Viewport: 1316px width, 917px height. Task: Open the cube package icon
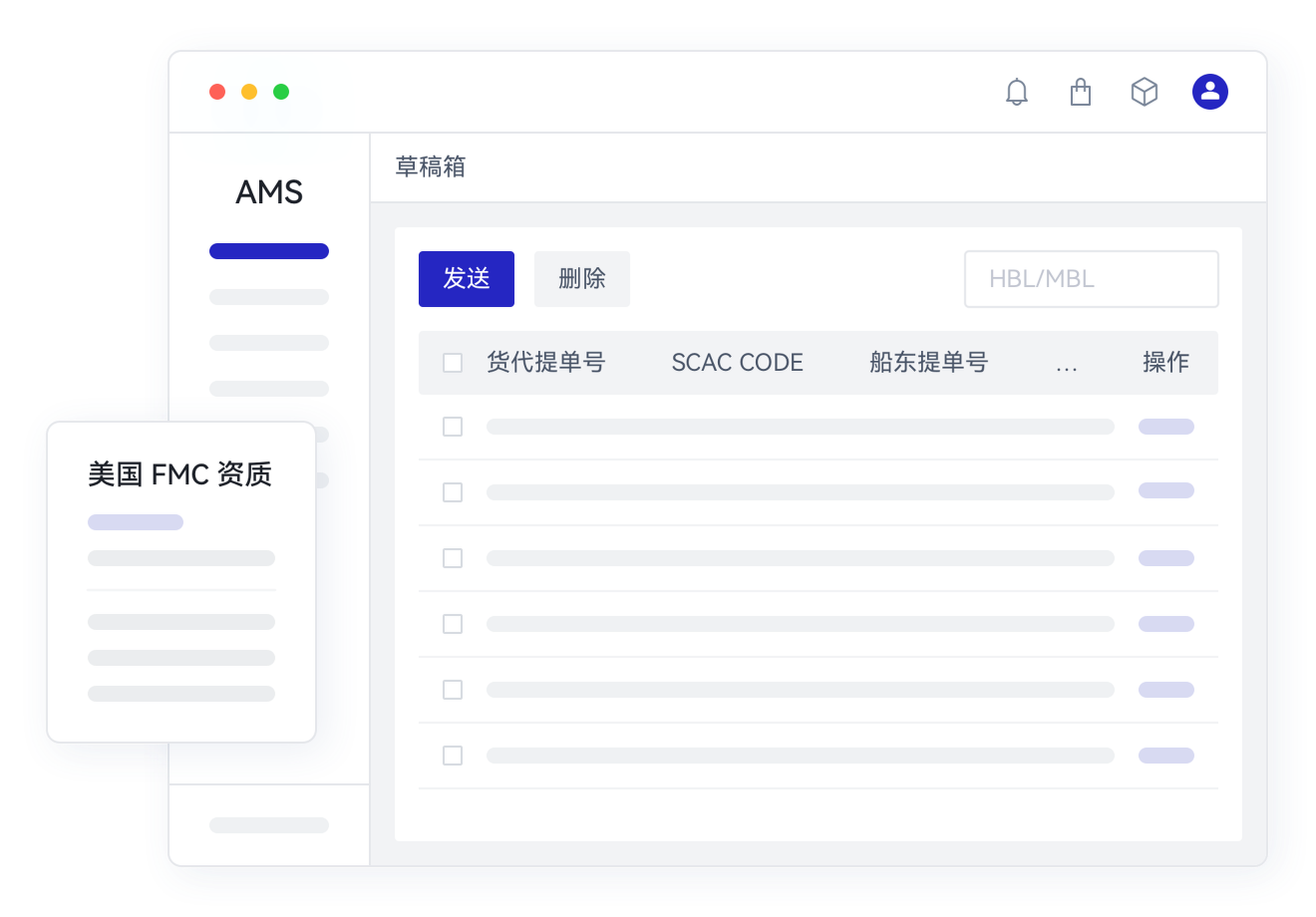(x=1145, y=92)
